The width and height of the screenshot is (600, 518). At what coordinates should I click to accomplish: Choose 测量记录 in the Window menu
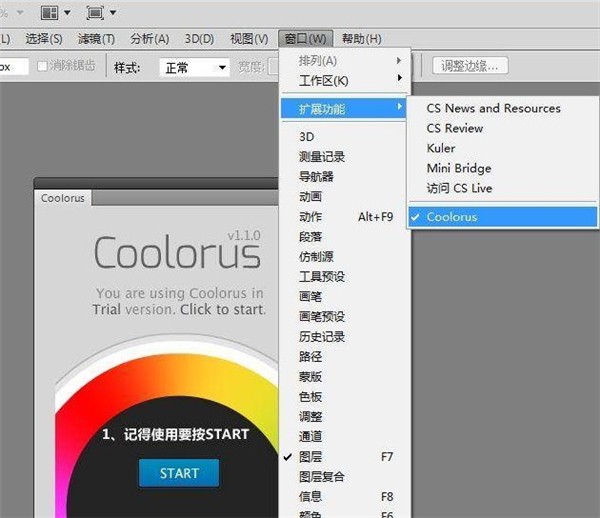click(x=346, y=156)
